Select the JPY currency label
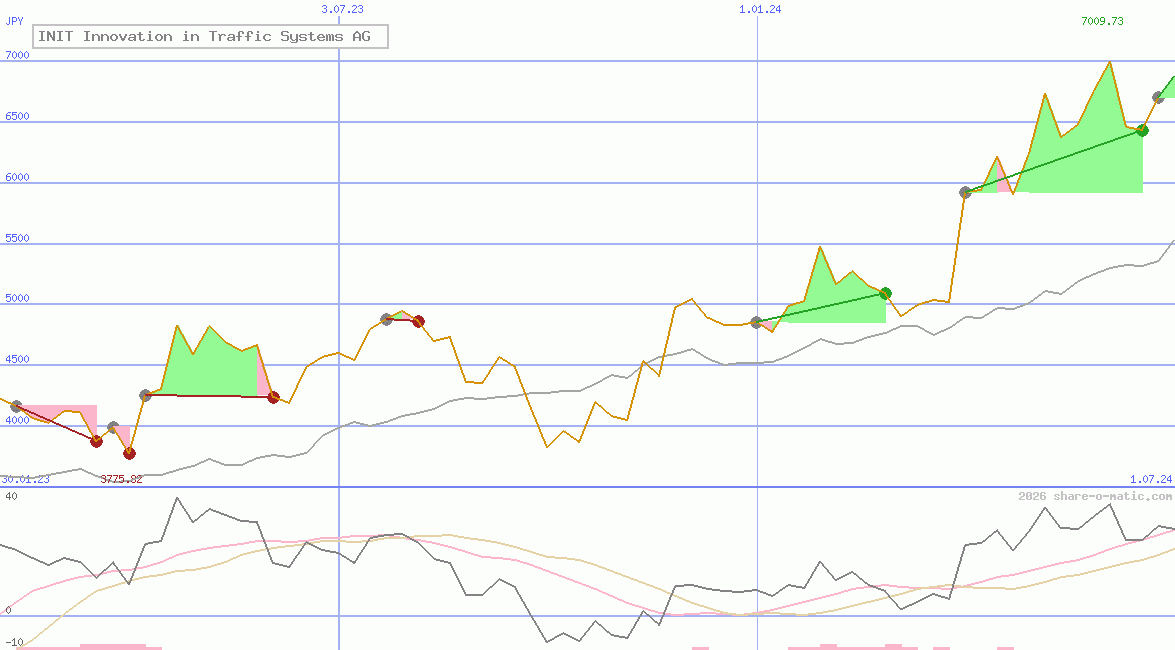 [x=15, y=21]
